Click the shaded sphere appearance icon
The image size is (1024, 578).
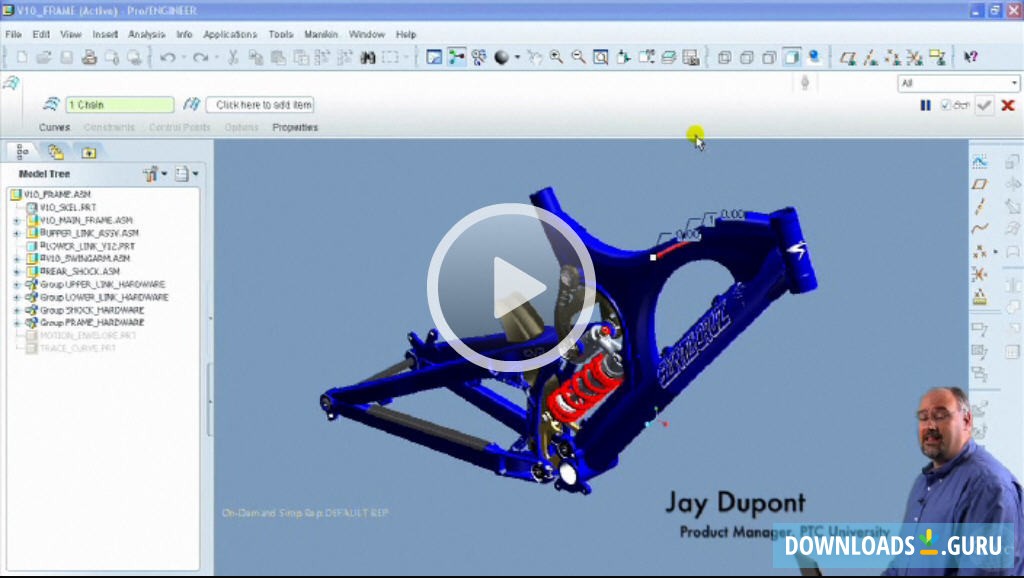[502, 57]
